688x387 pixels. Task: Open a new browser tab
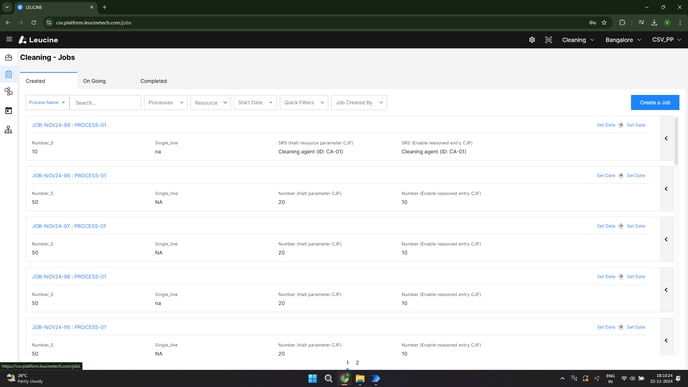click(x=104, y=7)
